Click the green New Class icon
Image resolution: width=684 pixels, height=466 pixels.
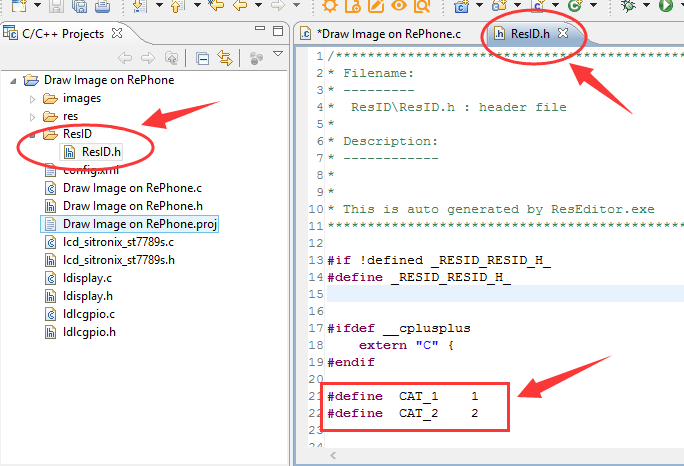(x=575, y=6)
